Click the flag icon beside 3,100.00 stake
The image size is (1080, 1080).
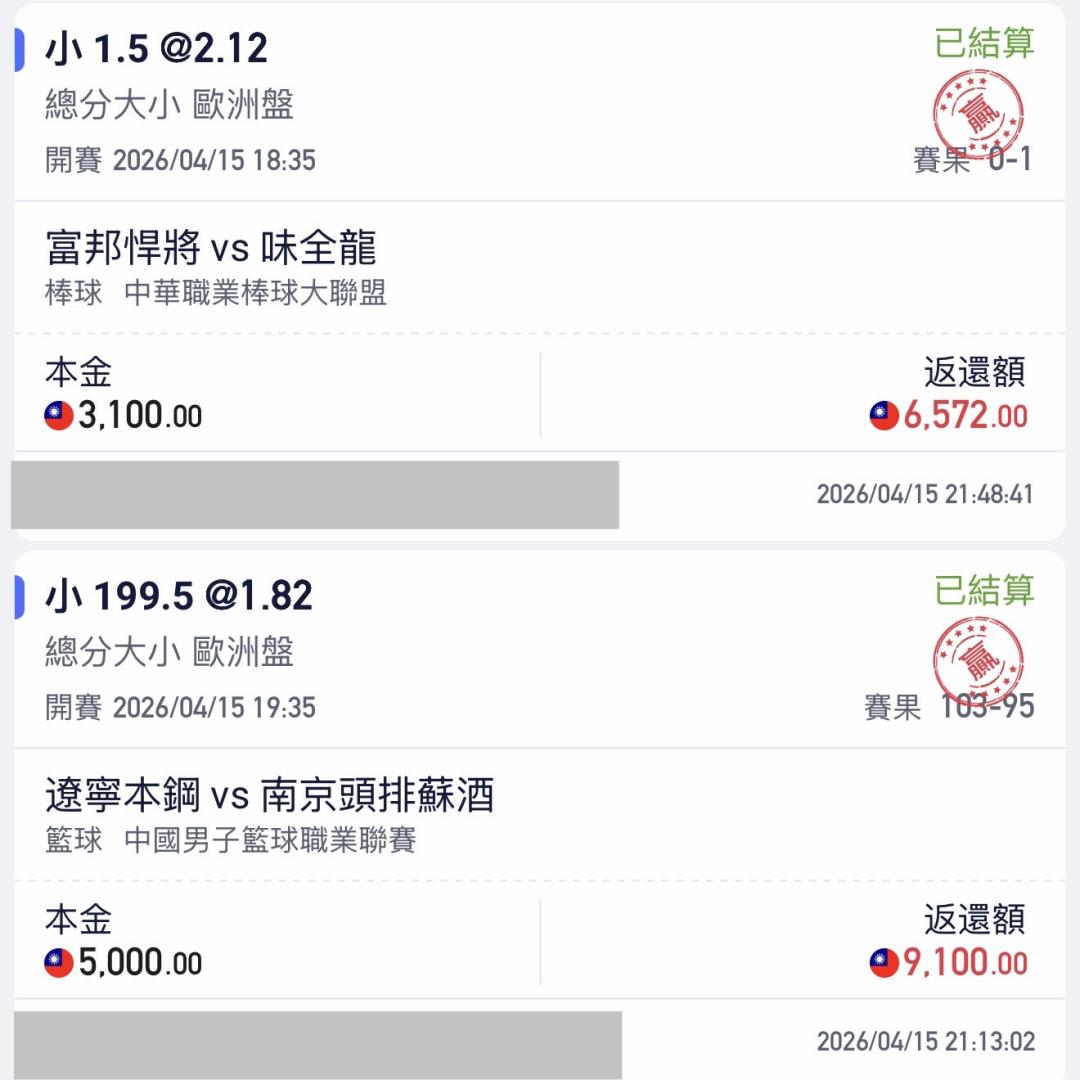(x=59, y=416)
